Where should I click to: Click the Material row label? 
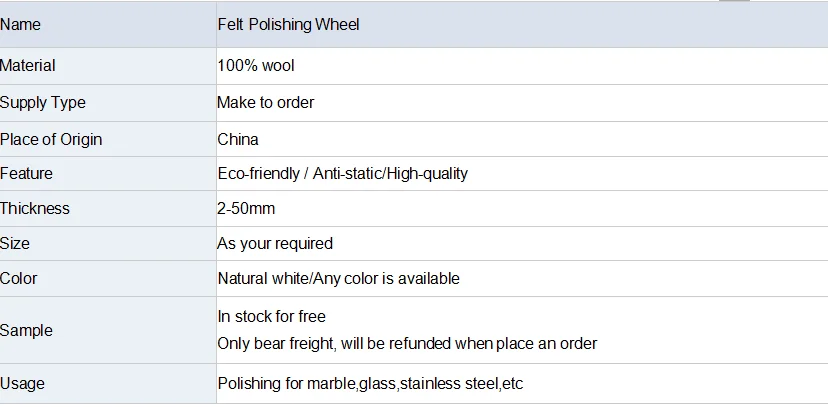tap(28, 66)
